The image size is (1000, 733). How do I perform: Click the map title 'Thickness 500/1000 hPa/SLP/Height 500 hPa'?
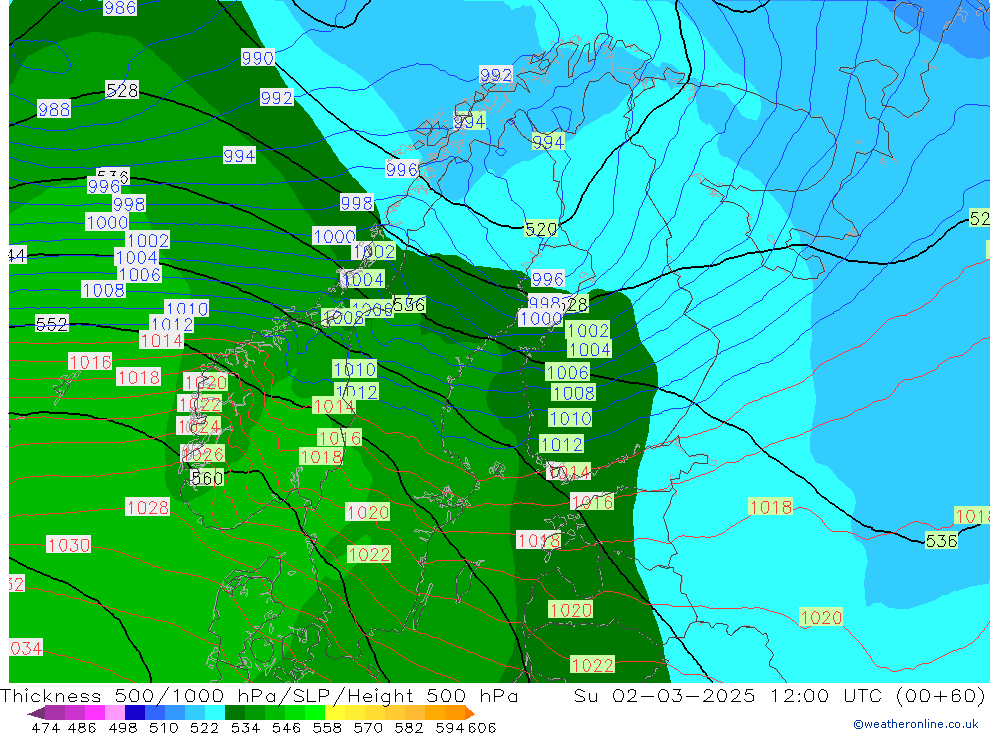[259, 695]
